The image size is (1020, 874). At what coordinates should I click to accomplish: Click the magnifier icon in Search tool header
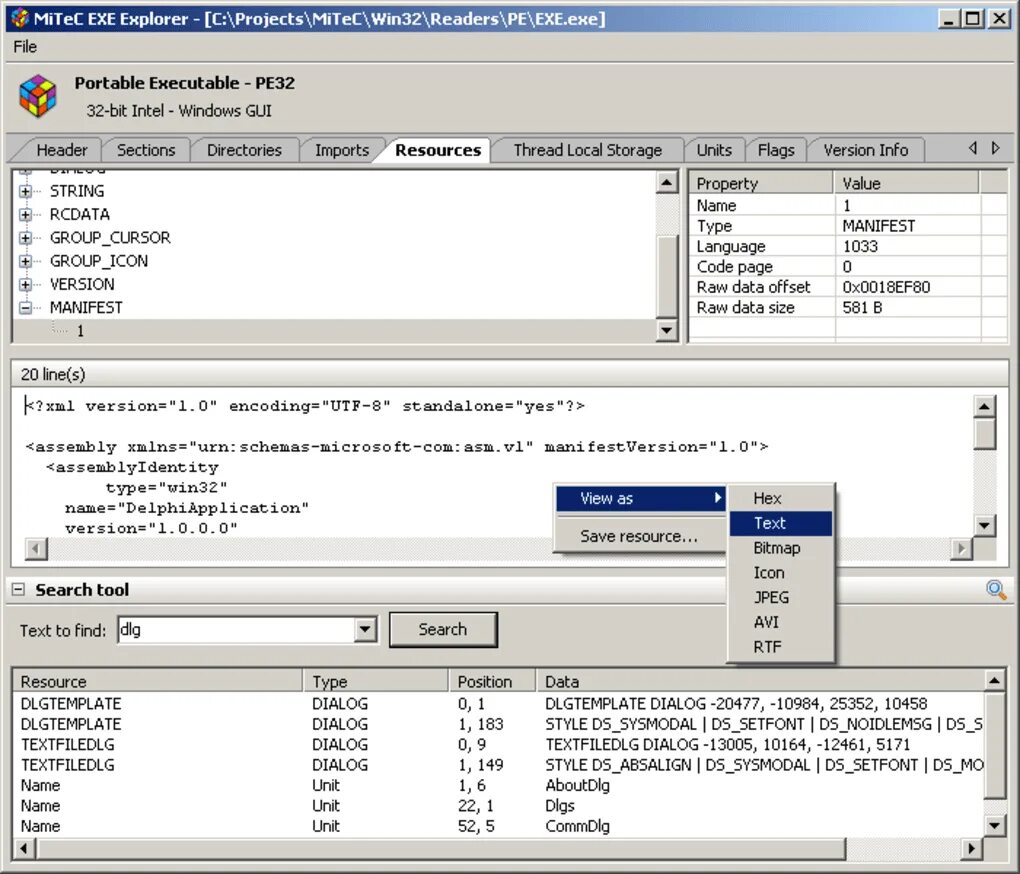click(996, 590)
